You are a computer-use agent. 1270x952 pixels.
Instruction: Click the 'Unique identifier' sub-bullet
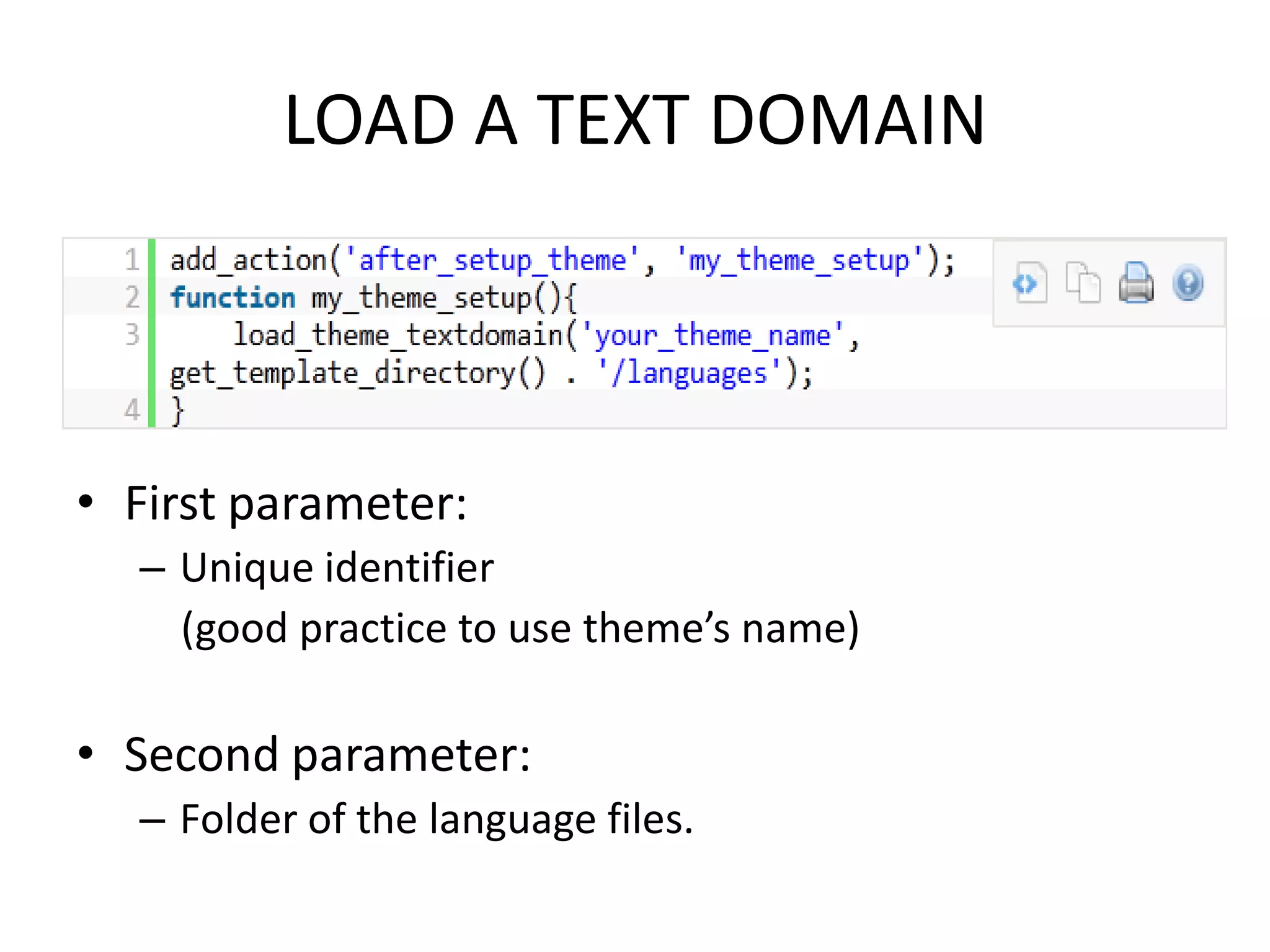click(337, 568)
